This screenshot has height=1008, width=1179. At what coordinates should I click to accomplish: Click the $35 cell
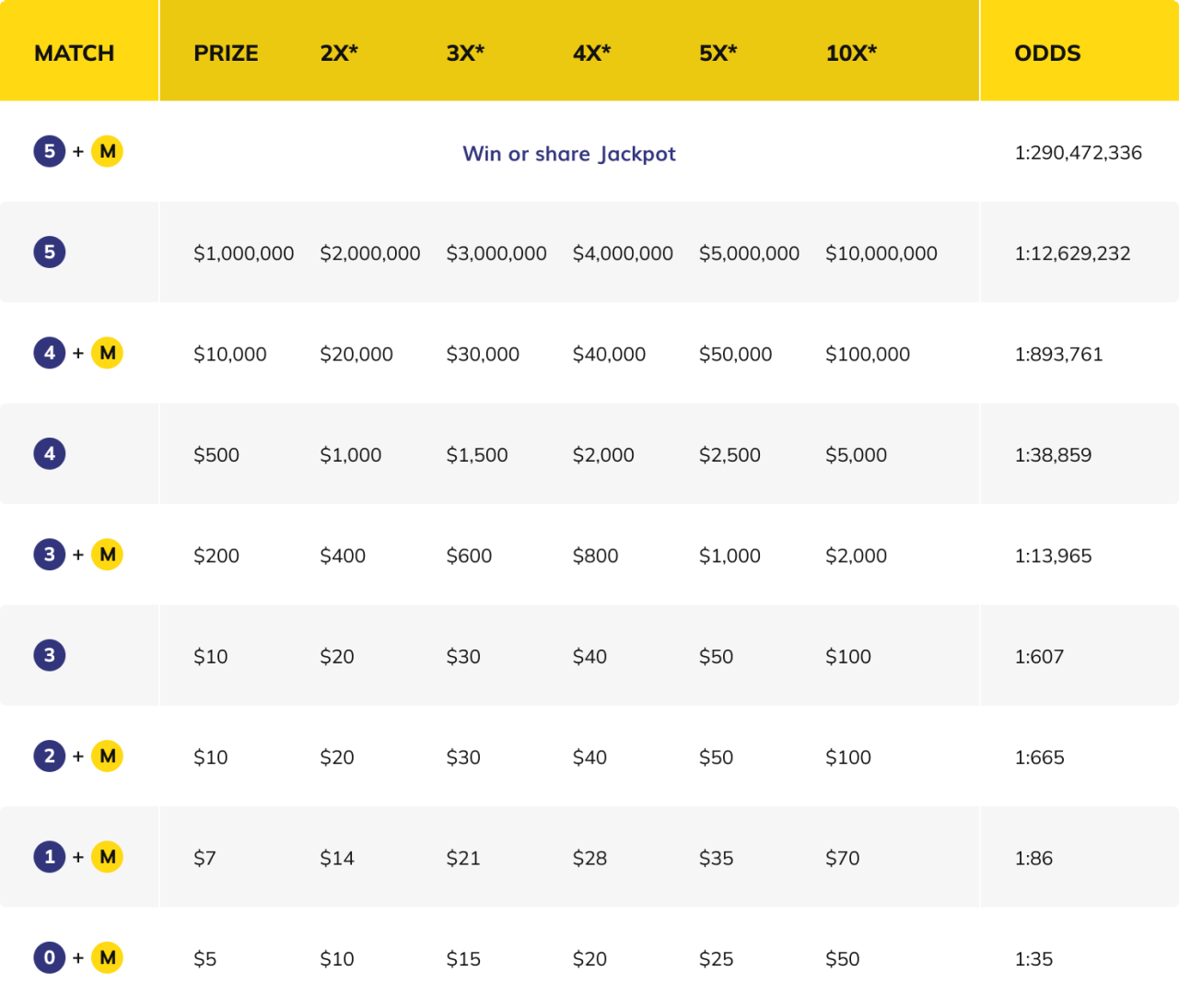click(716, 859)
